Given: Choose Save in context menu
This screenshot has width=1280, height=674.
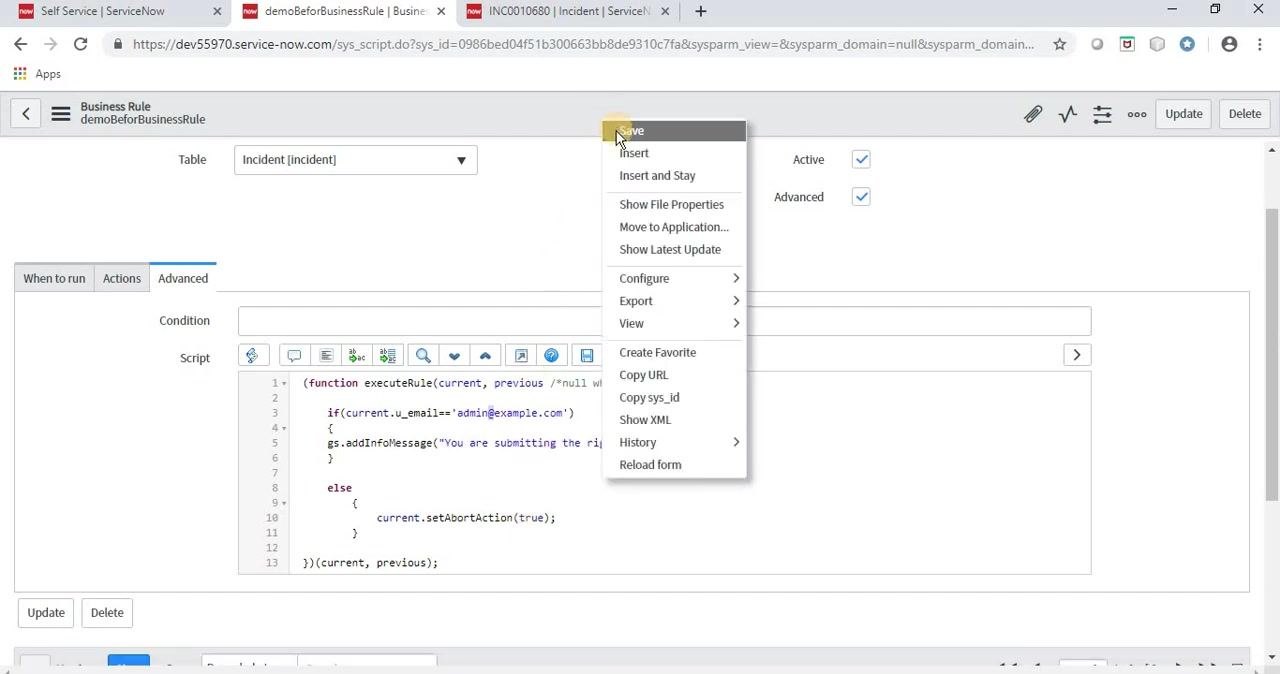Looking at the screenshot, I should 675,131.
